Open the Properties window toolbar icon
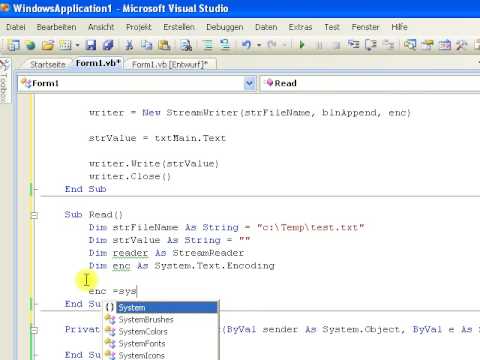The width and height of the screenshot is (480, 360). point(427,45)
